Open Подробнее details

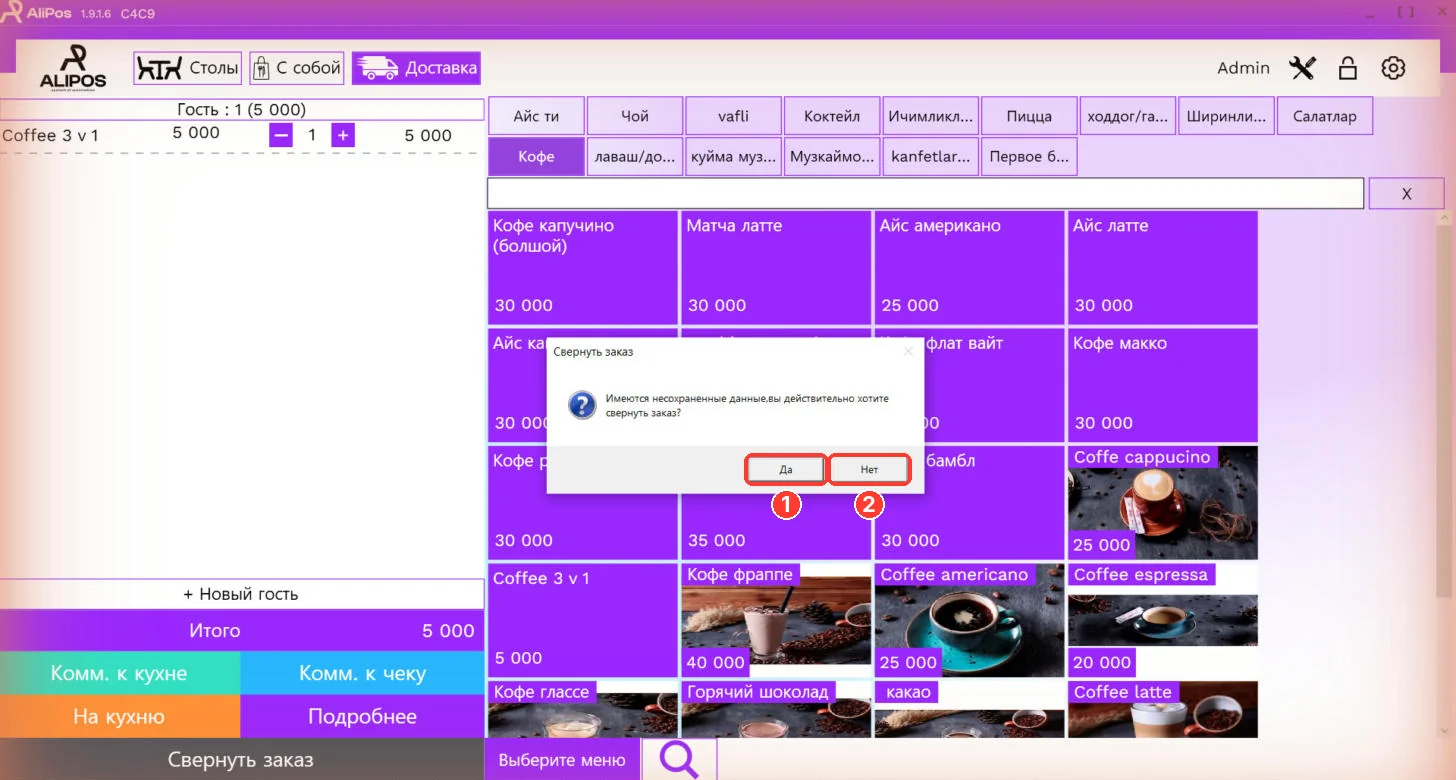click(362, 717)
